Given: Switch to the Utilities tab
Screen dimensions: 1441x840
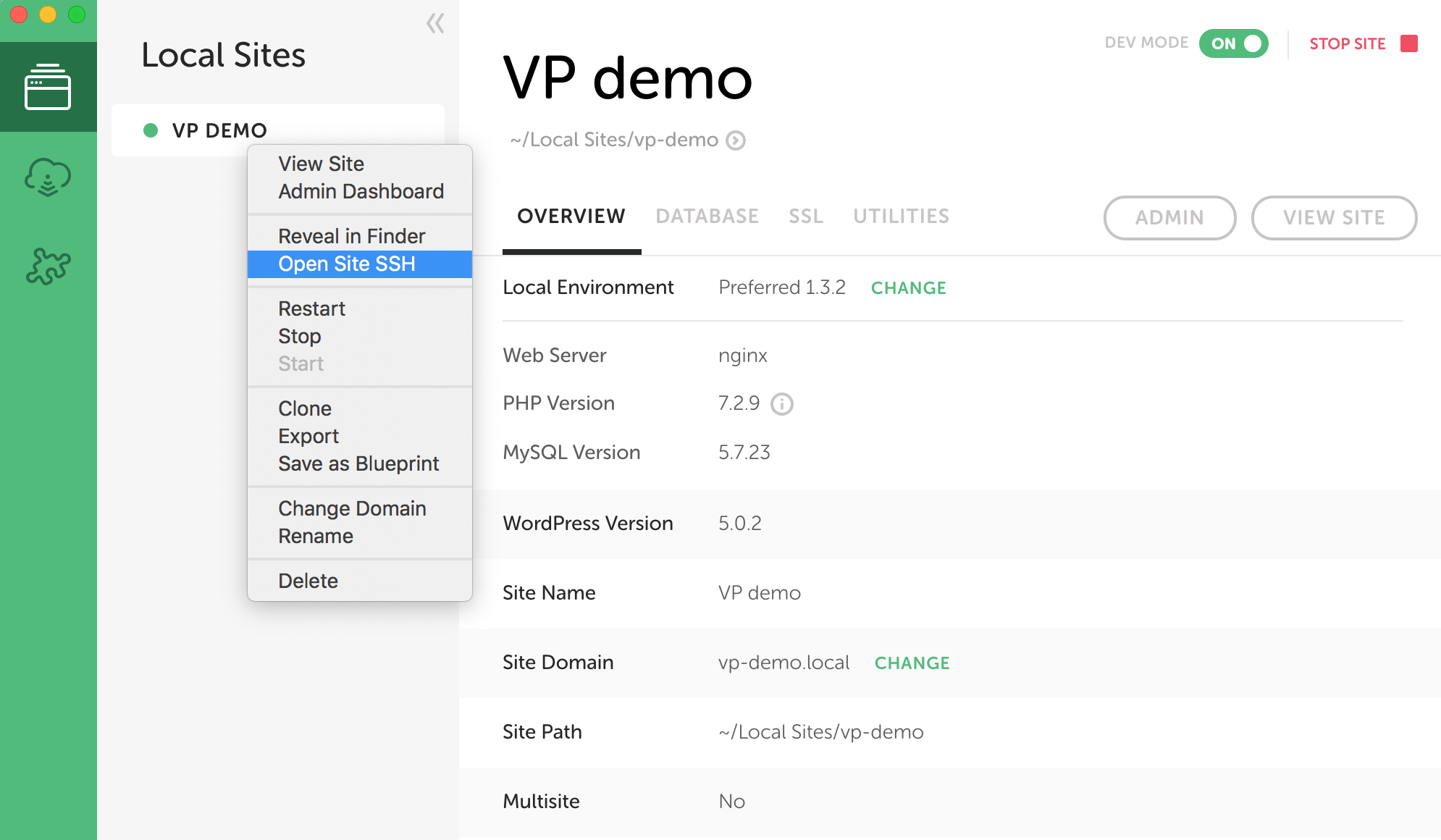Looking at the screenshot, I should click(901, 217).
